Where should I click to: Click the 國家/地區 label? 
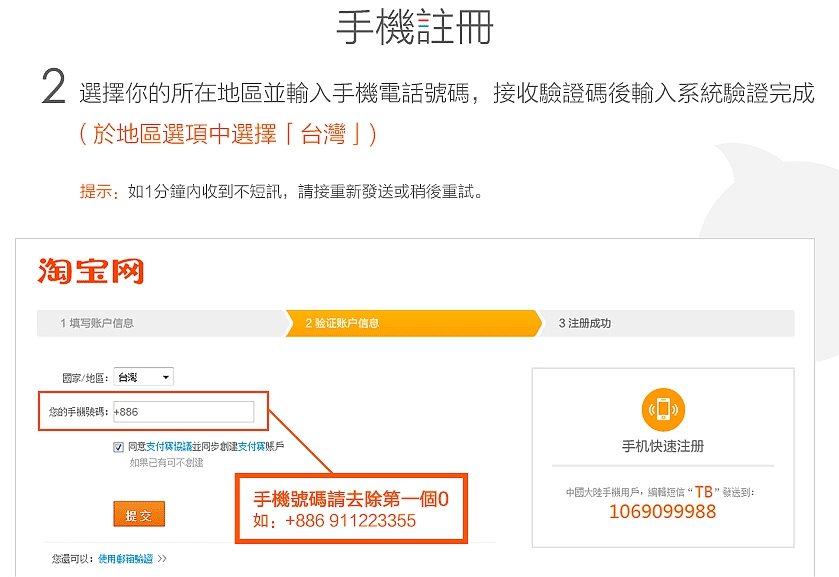tap(85, 378)
